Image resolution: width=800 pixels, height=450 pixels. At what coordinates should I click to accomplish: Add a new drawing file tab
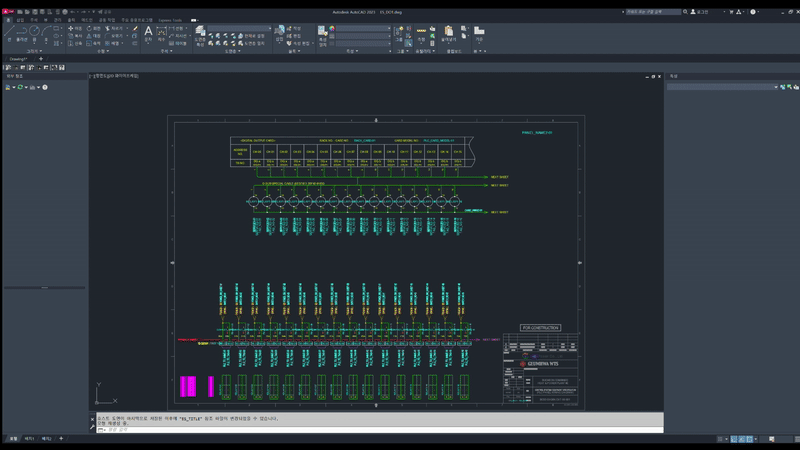click(x=41, y=59)
